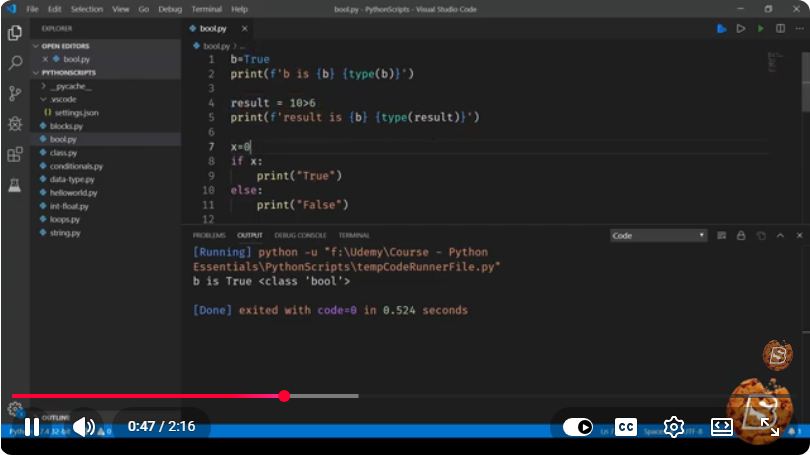The height and width of the screenshot is (455, 810).
Task: Open the Edit menu
Action: [x=55, y=9]
